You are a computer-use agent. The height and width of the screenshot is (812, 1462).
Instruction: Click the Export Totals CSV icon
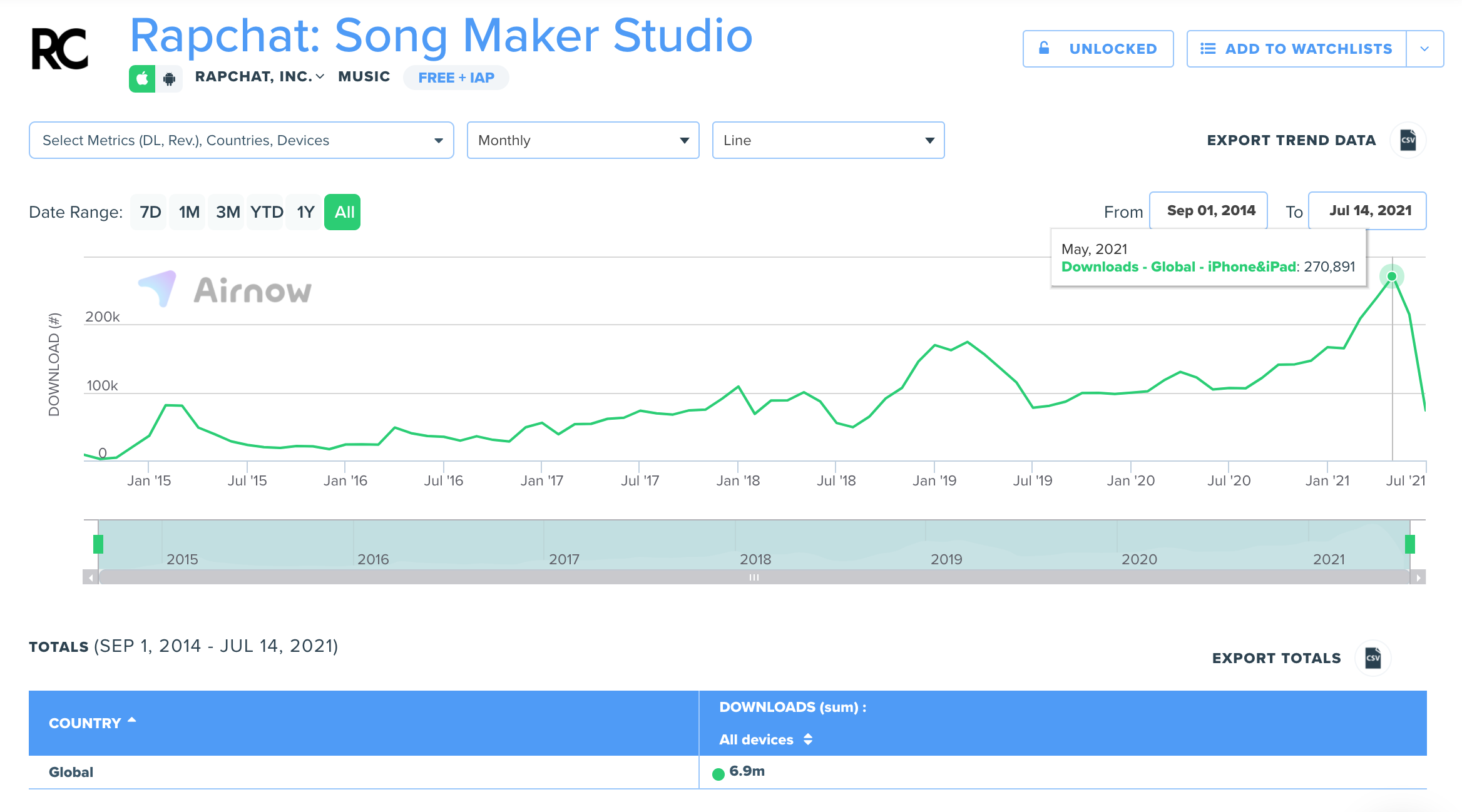1373,658
